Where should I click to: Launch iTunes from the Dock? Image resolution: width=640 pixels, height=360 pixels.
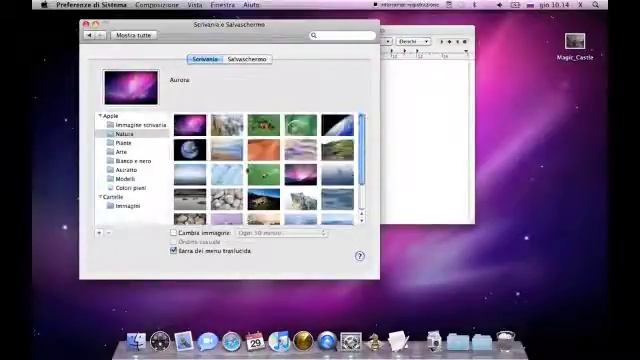point(279,341)
